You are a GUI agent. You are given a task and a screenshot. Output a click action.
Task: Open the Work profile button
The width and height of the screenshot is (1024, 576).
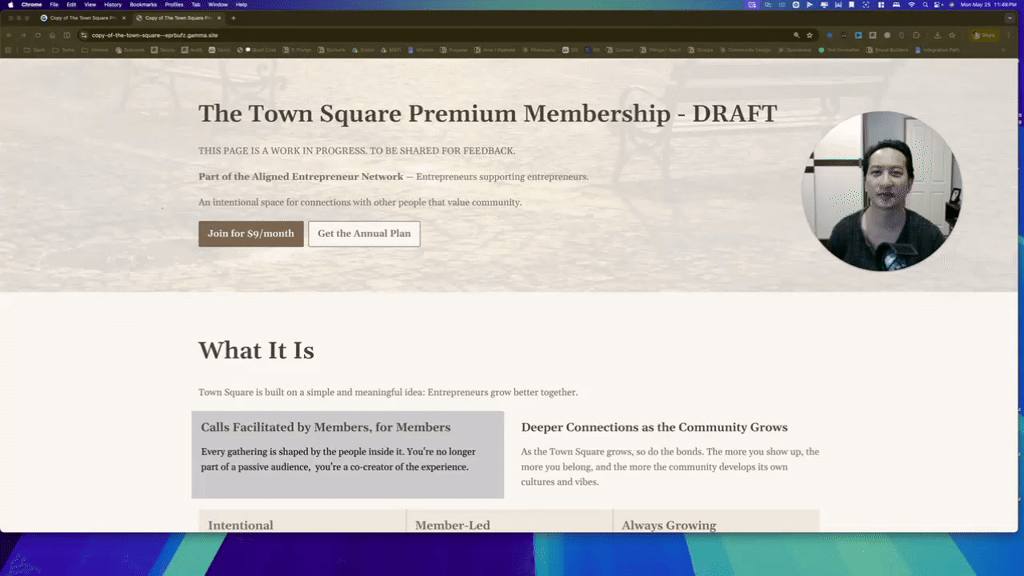tap(984, 35)
